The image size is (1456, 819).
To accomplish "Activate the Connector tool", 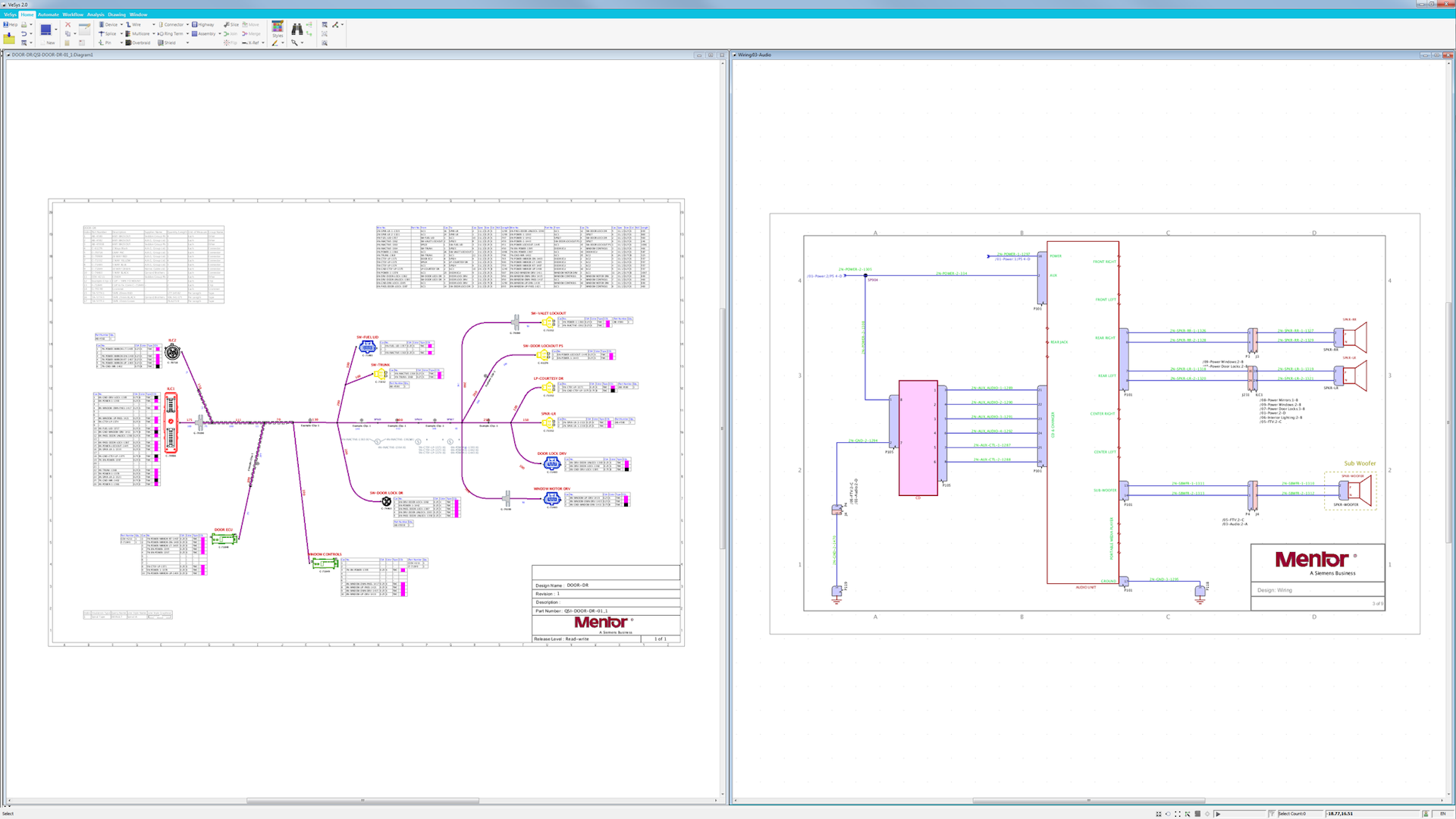I will click(x=173, y=24).
